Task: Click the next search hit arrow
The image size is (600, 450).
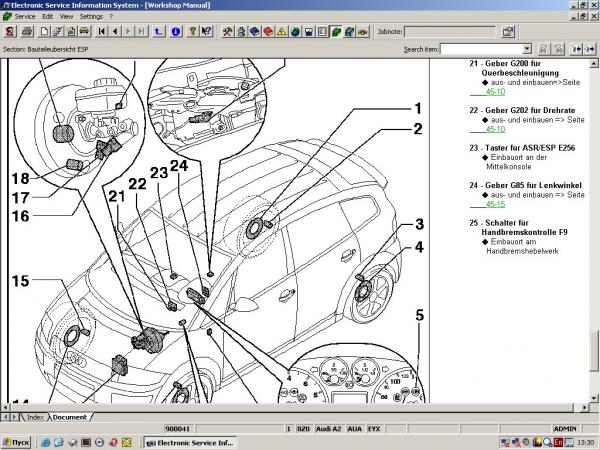Action: (x=590, y=49)
